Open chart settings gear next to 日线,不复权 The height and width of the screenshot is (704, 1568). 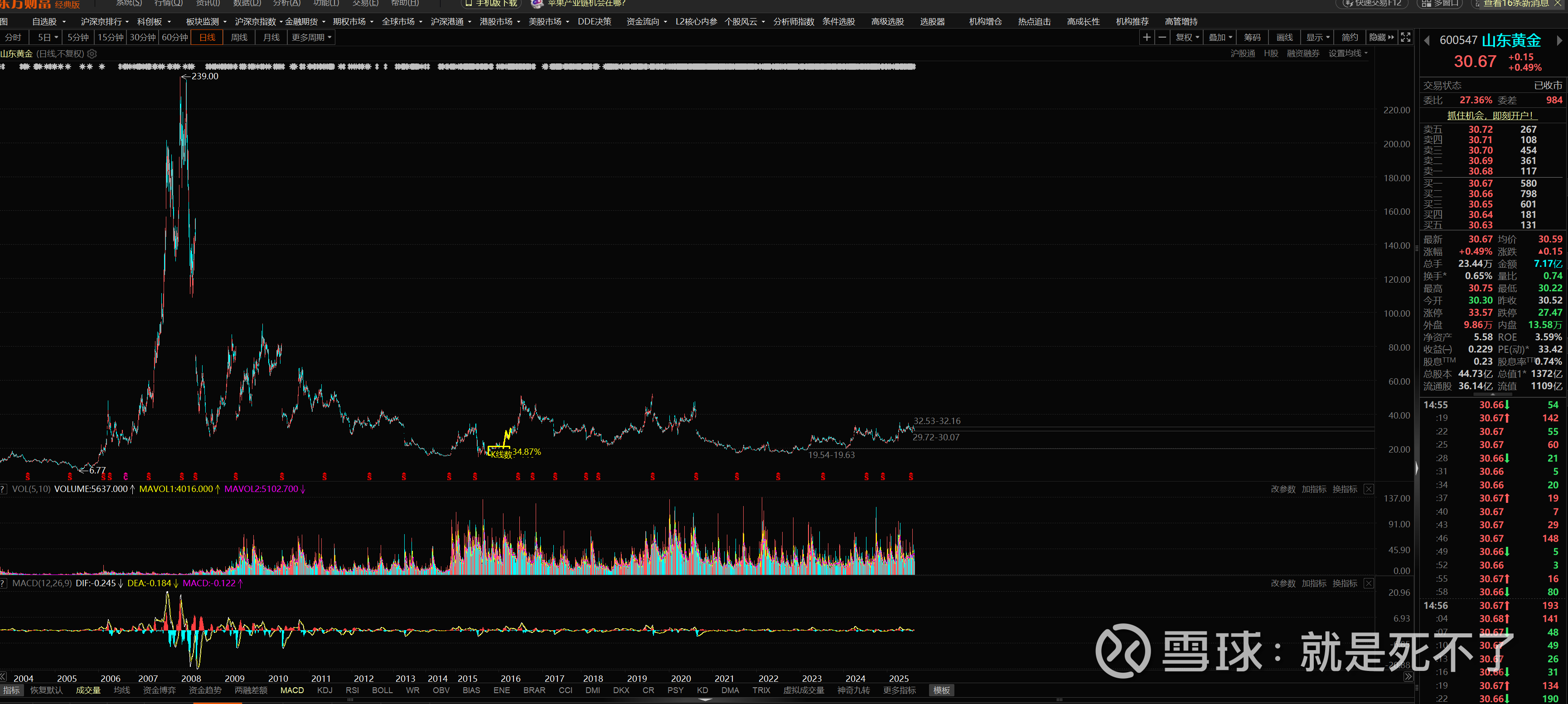[92, 54]
